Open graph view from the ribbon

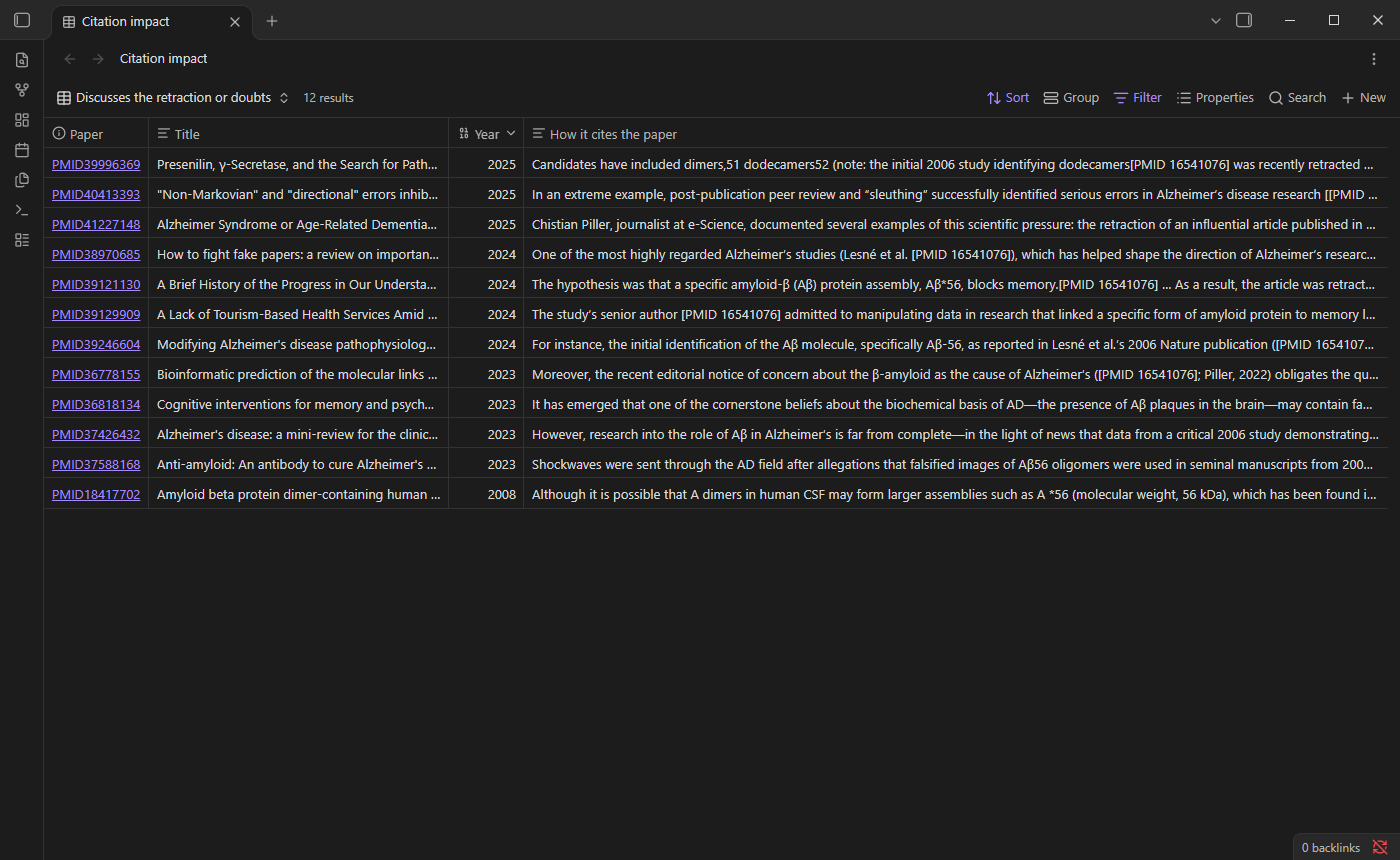tap(22, 90)
